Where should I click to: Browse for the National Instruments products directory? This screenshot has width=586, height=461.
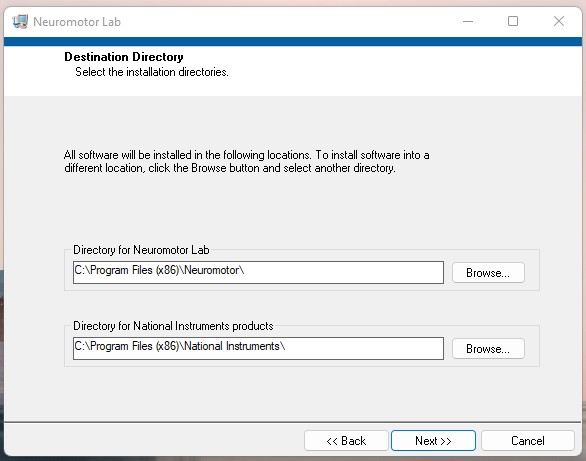(488, 349)
